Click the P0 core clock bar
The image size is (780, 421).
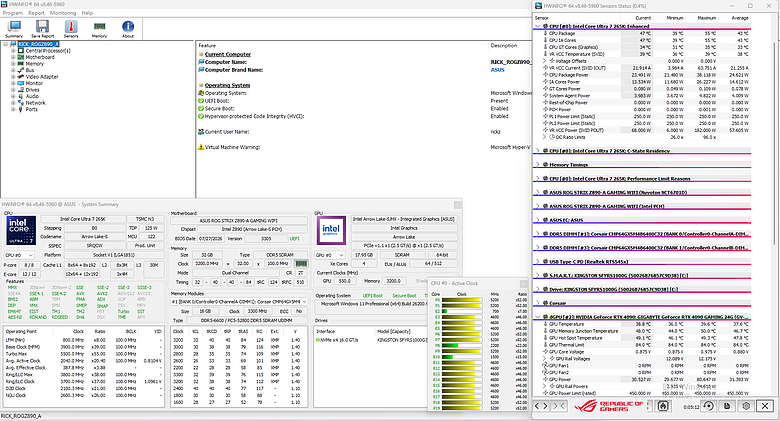(461, 300)
